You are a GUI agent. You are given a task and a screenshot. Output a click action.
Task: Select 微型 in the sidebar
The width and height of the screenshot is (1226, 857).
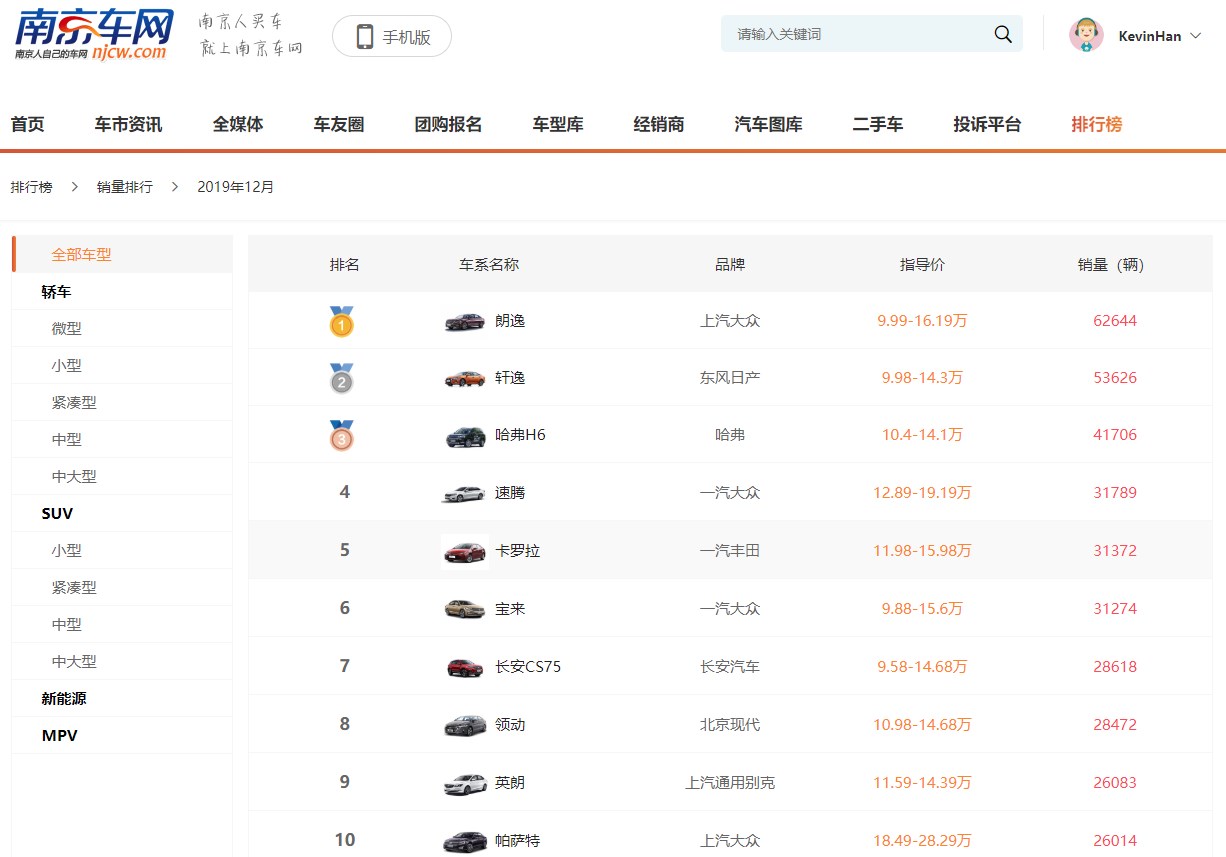coord(67,329)
